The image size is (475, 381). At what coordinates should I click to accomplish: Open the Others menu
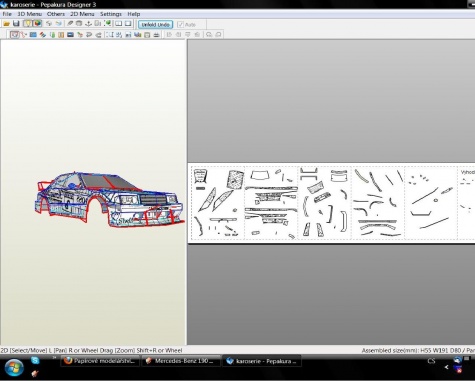coord(56,14)
